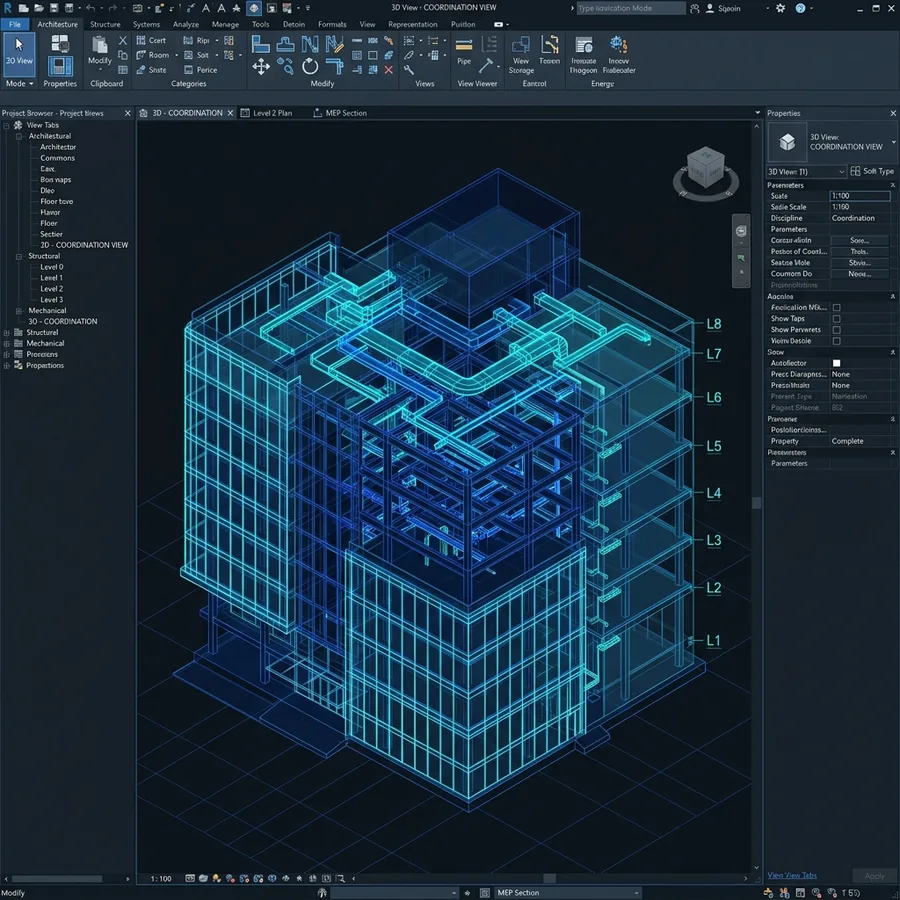The width and height of the screenshot is (900, 900).
Task: Click the 1:100 scale on the view control bar
Action: (x=161, y=879)
